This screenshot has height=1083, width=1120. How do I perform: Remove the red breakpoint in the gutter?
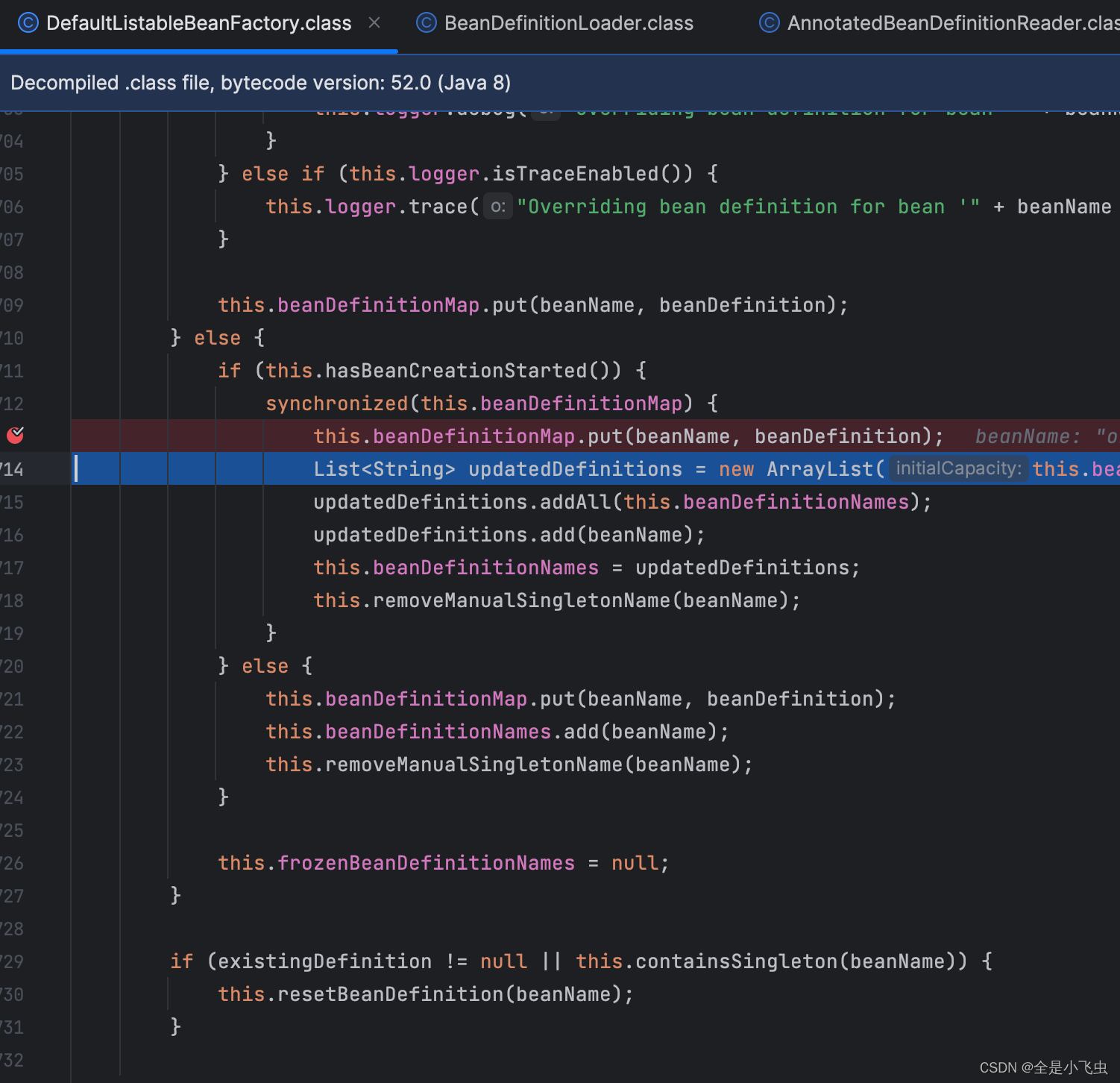15,436
